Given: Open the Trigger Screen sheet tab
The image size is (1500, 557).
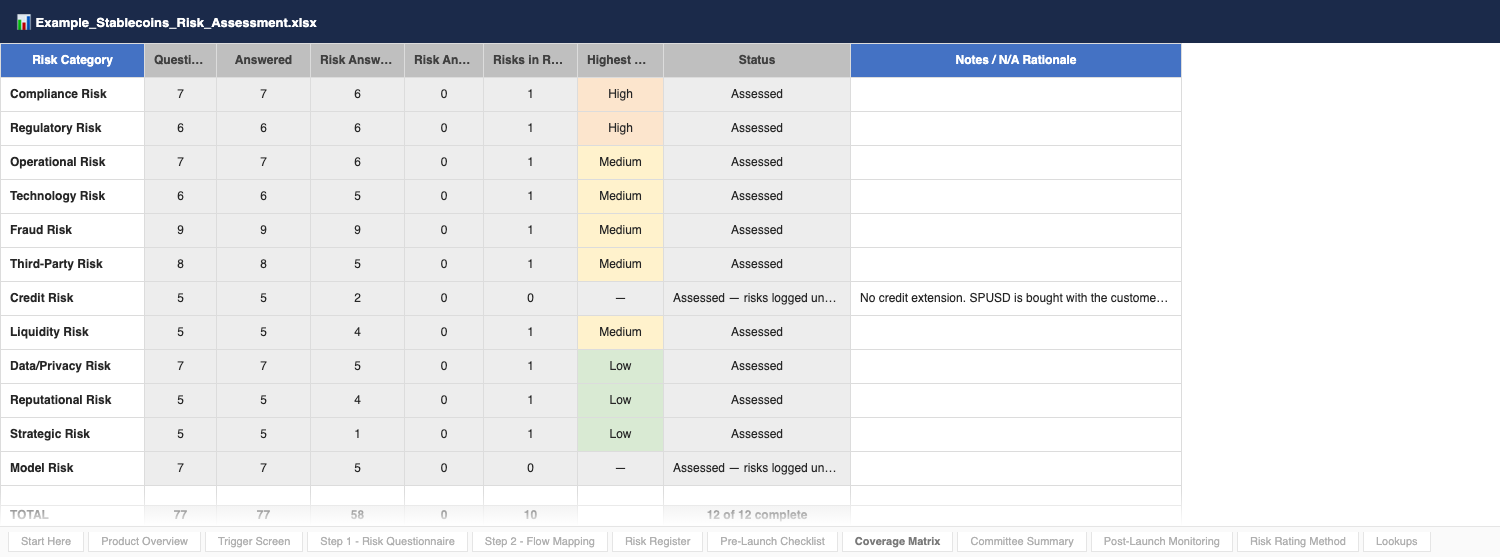Looking at the screenshot, I should (254, 541).
